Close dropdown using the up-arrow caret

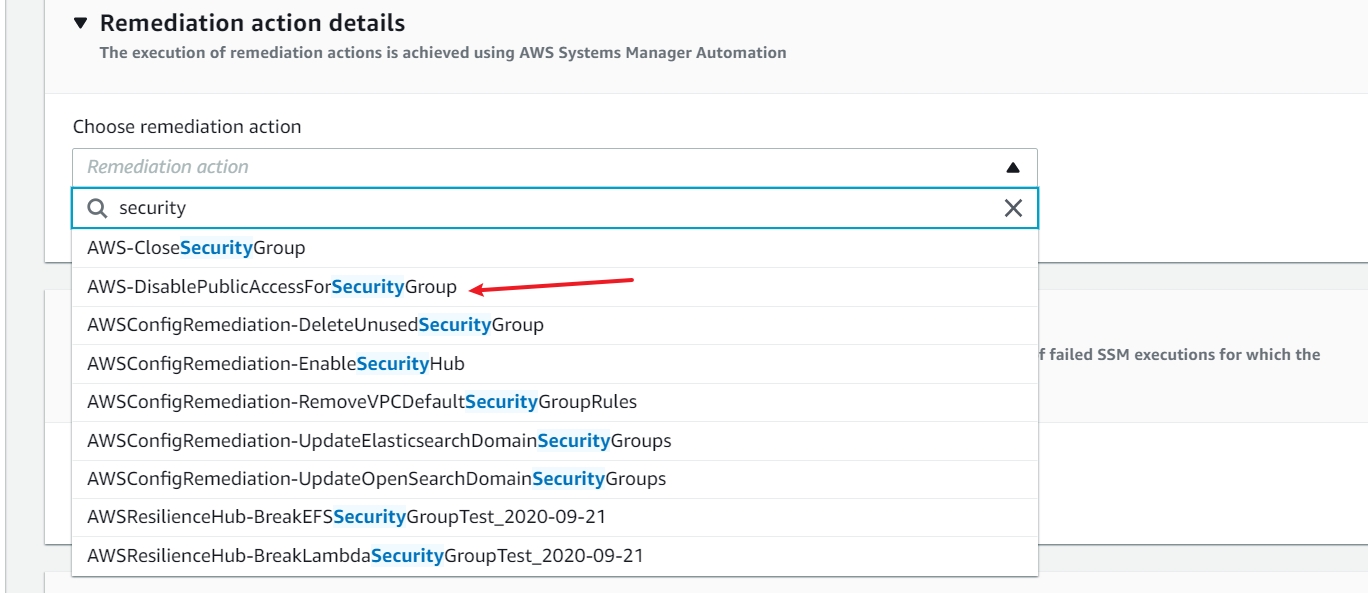tap(1013, 168)
